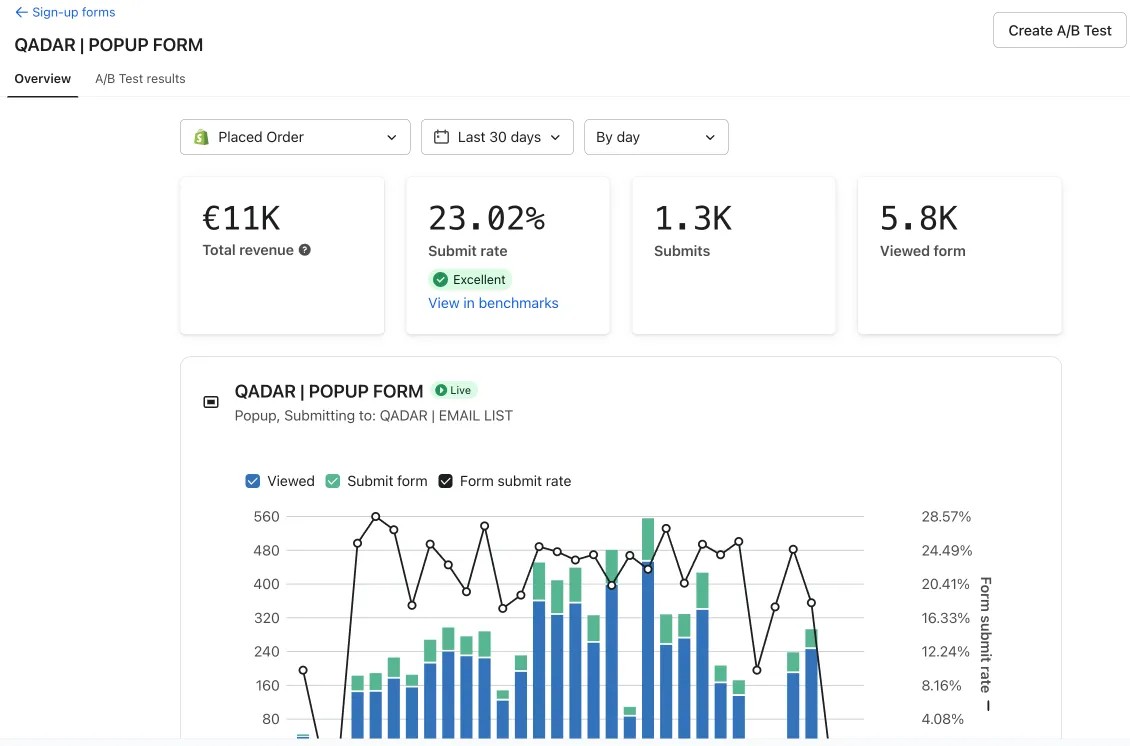This screenshot has width=1130, height=746.
Task: Select the Overview tab
Action: pyautogui.click(x=43, y=79)
